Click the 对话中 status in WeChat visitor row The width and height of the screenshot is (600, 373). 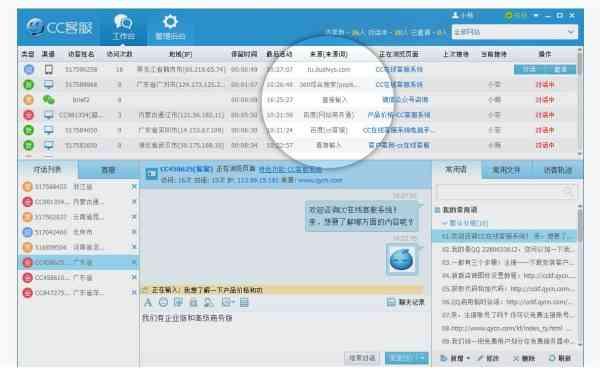pyautogui.click(x=545, y=100)
